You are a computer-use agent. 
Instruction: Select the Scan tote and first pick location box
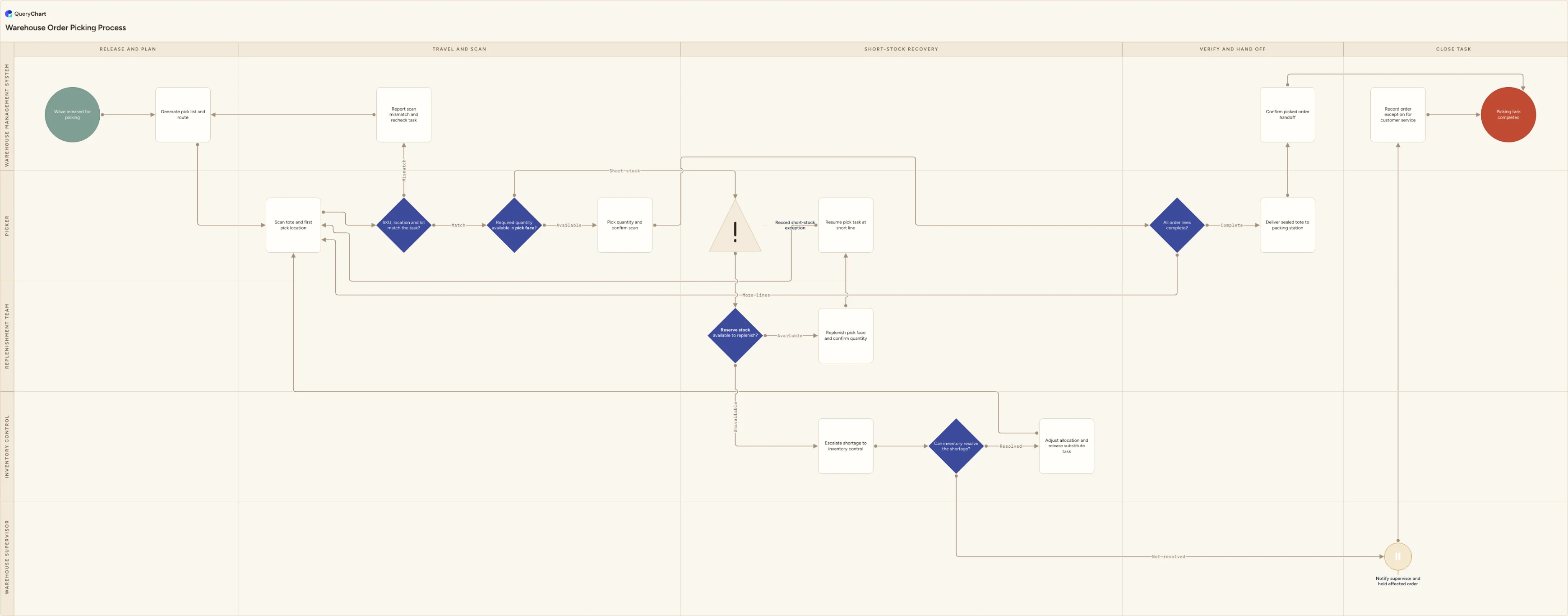[293, 225]
